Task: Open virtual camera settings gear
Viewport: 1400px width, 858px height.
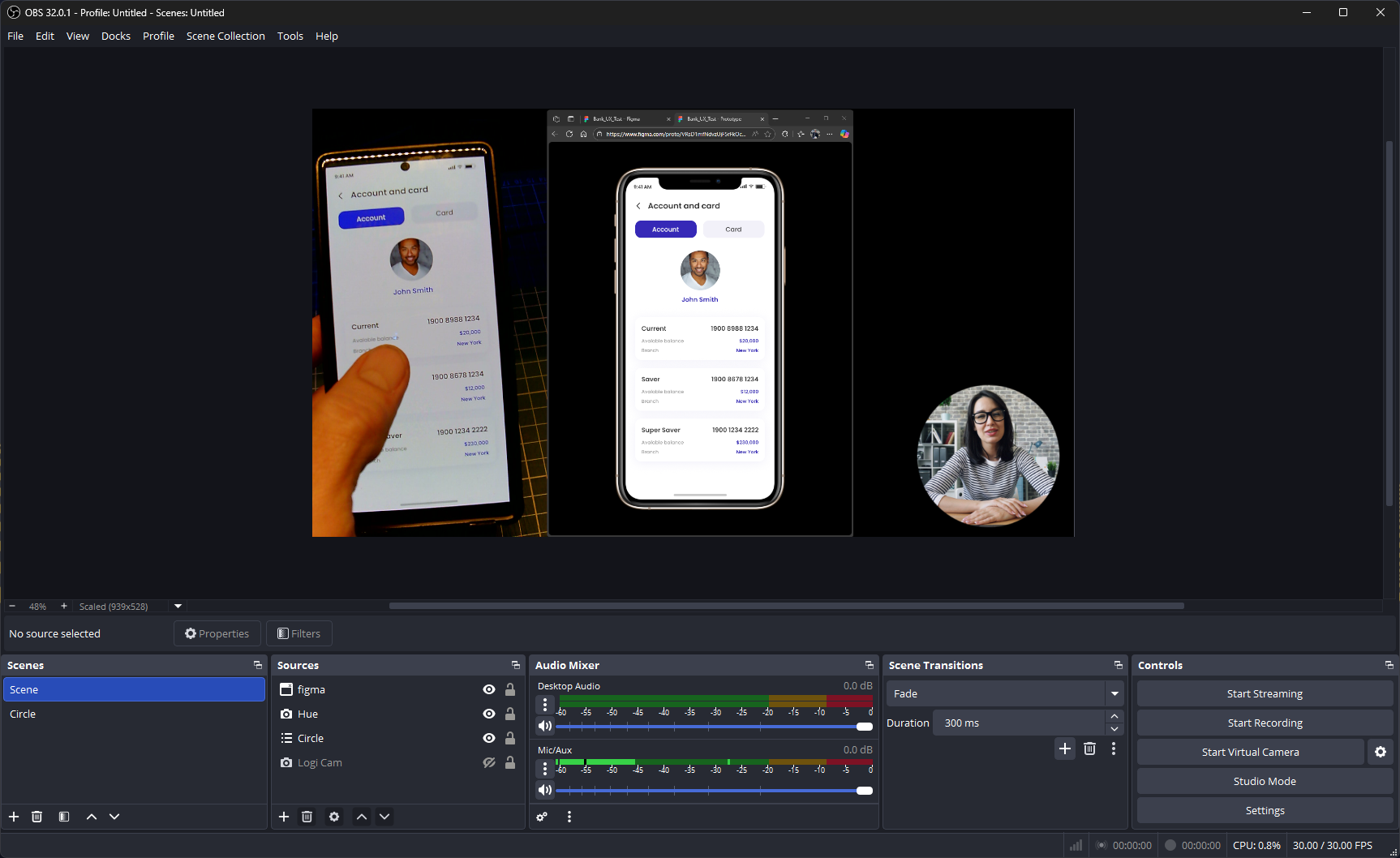Action: [1381, 752]
